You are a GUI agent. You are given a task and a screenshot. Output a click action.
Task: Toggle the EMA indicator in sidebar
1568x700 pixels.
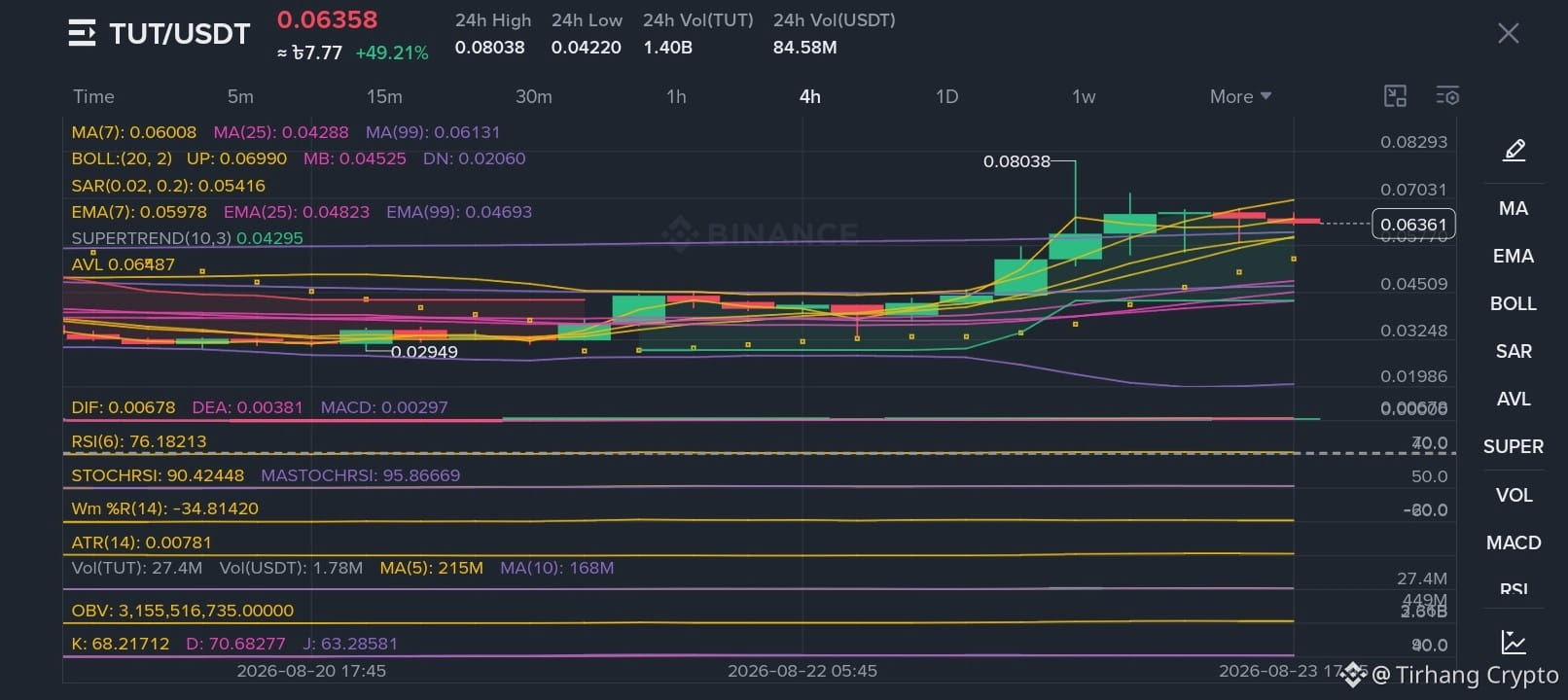(1514, 256)
